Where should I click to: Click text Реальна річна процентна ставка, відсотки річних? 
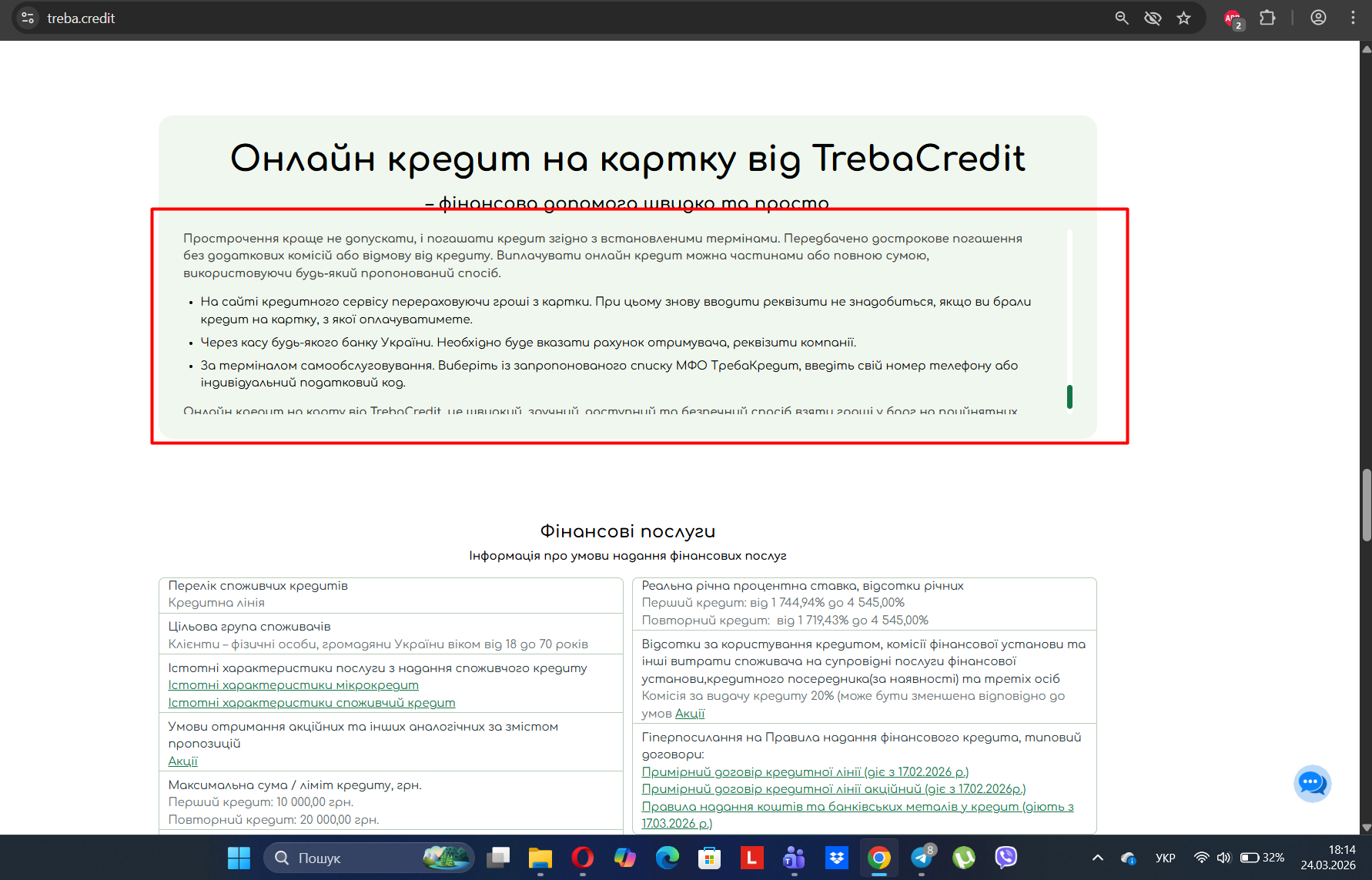click(803, 586)
